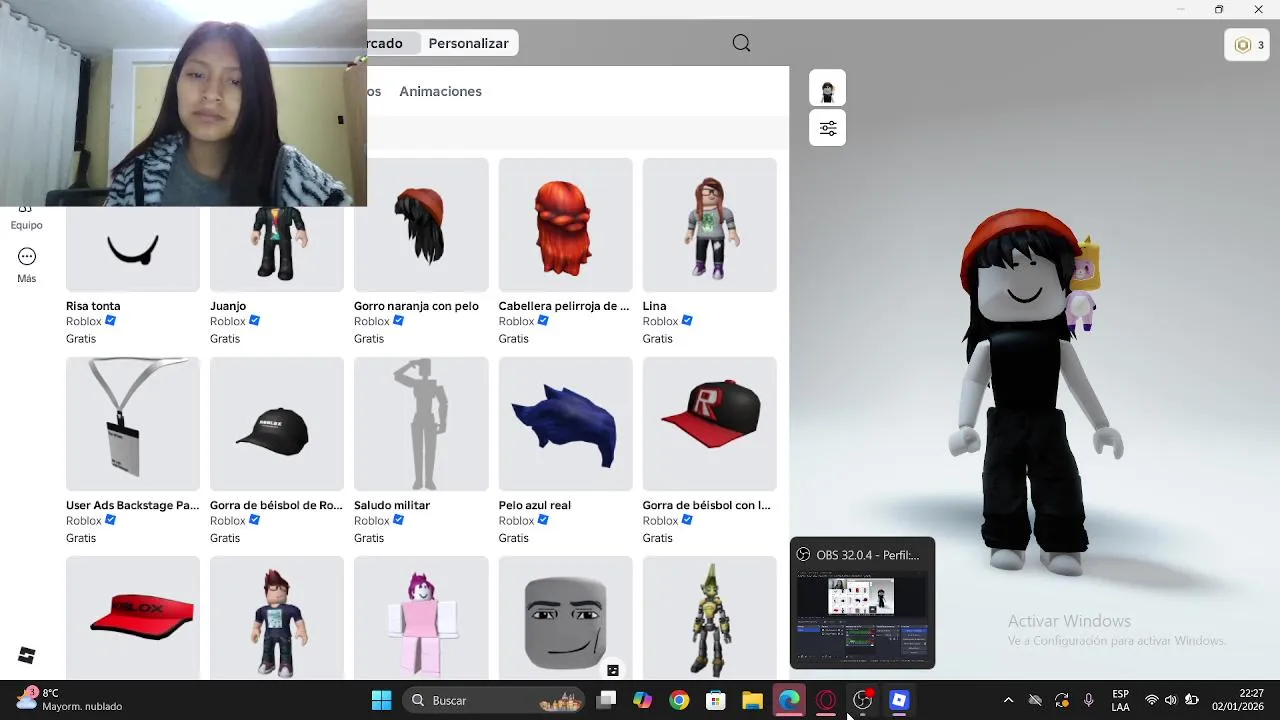The height and width of the screenshot is (720, 1280).
Task: Open Microsoft Store taskbar icon
Action: pos(716,700)
